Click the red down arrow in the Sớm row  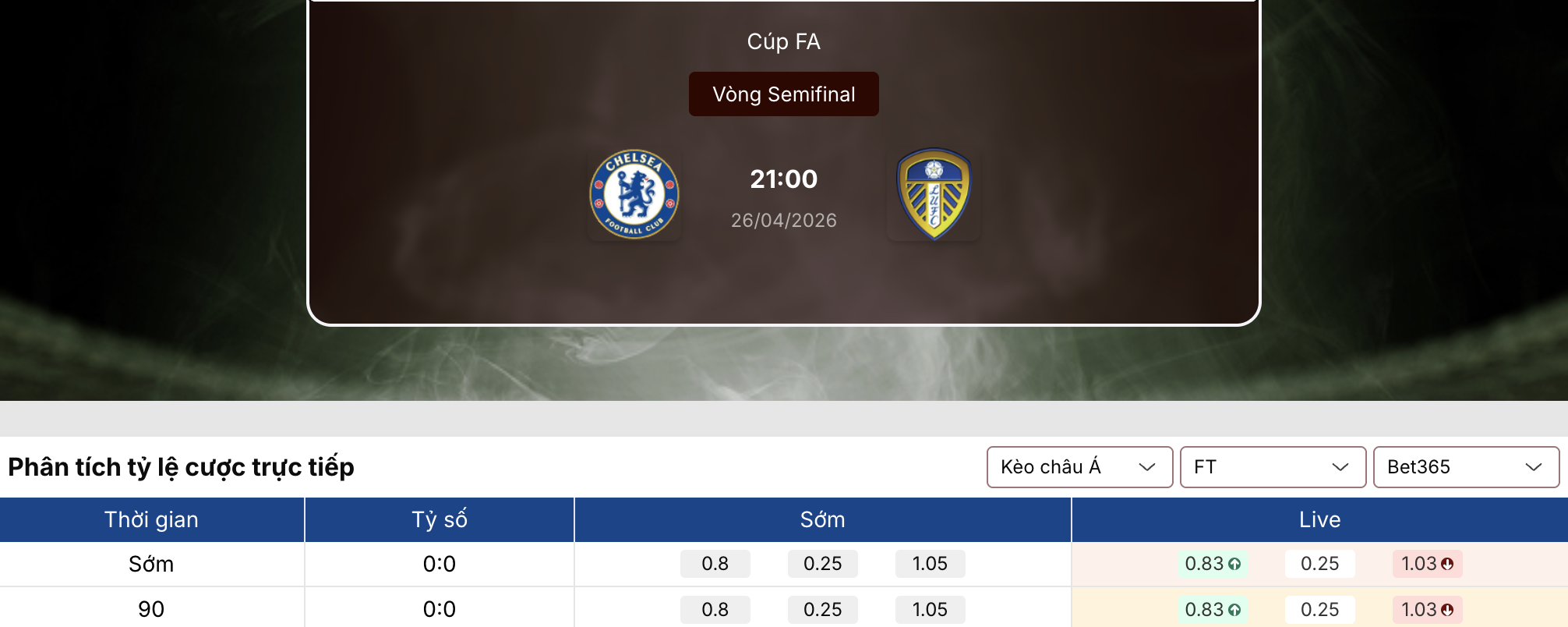pos(1447,564)
